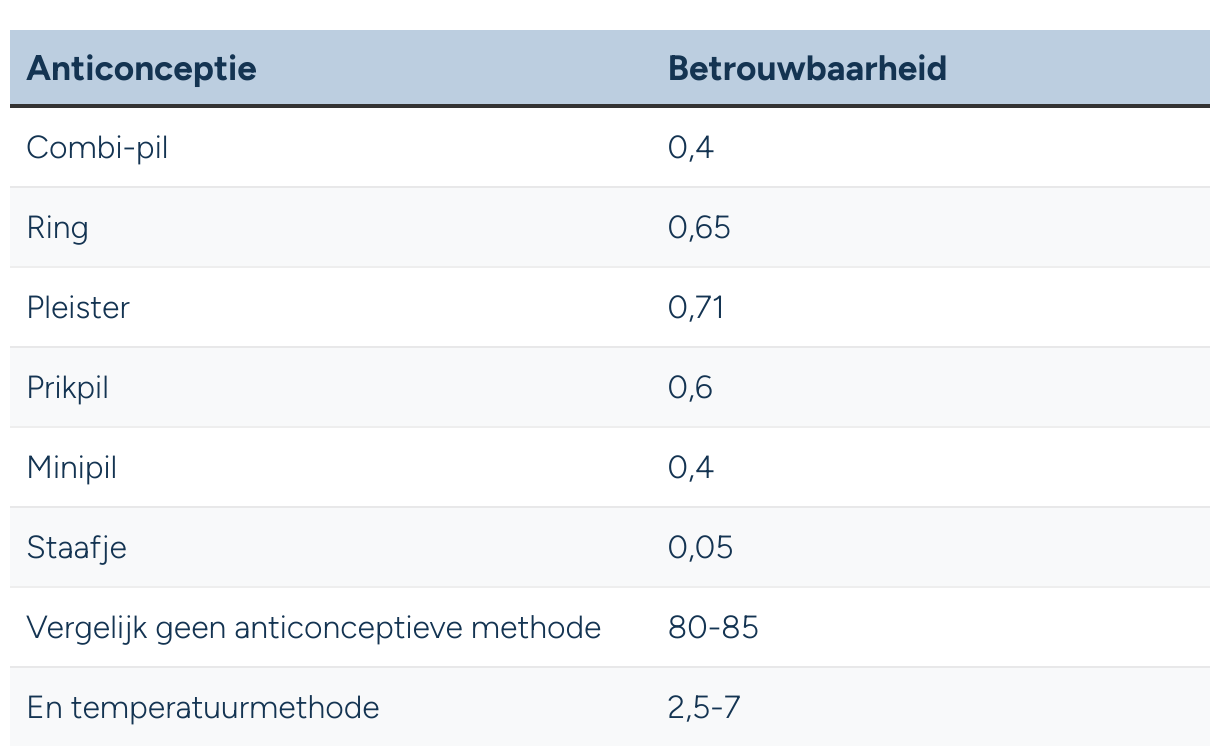Screen dimensions: 1220x756
Task: Click the Prikpil cell
Action: [68, 387]
